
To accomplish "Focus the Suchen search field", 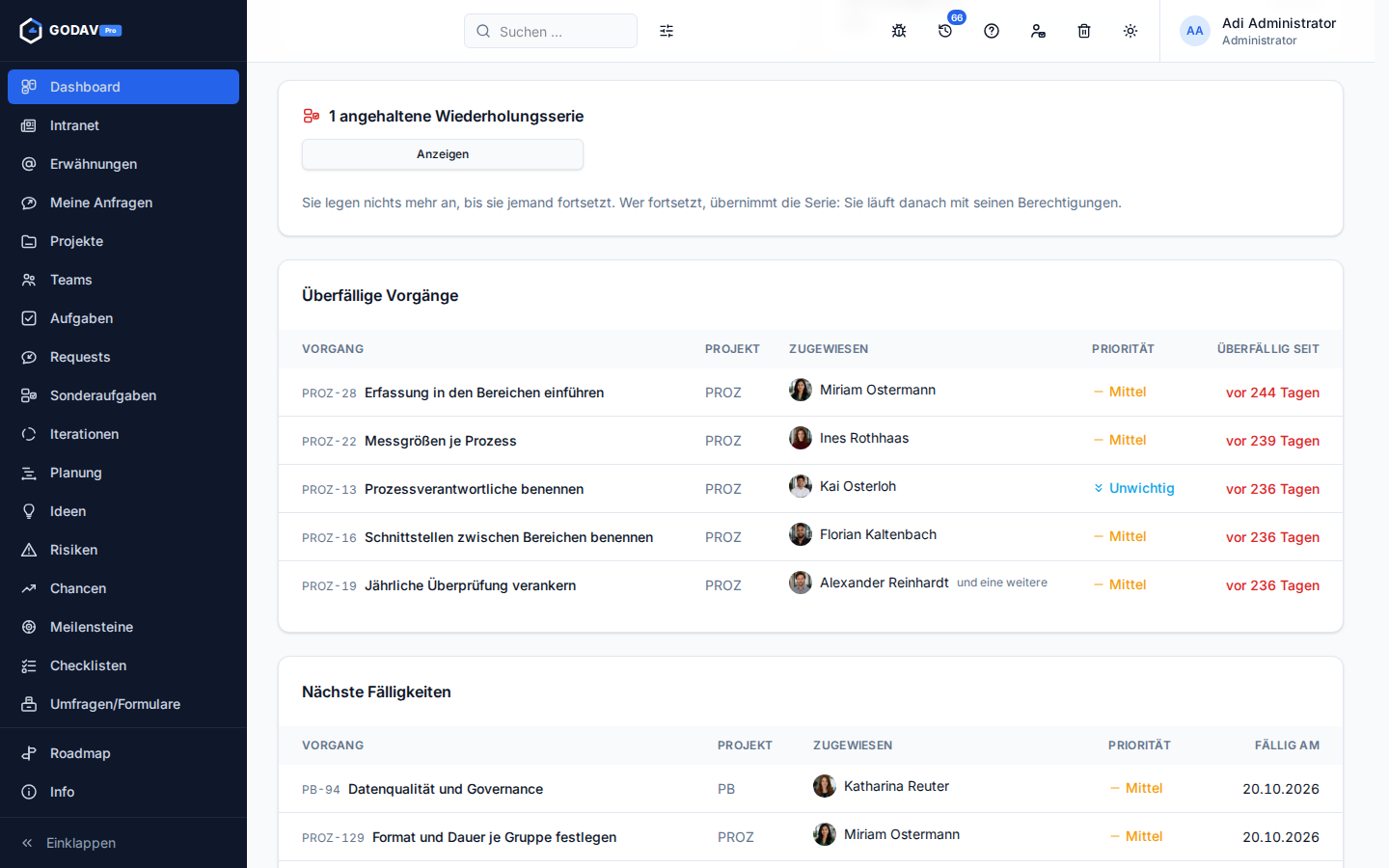I will coord(551,31).
